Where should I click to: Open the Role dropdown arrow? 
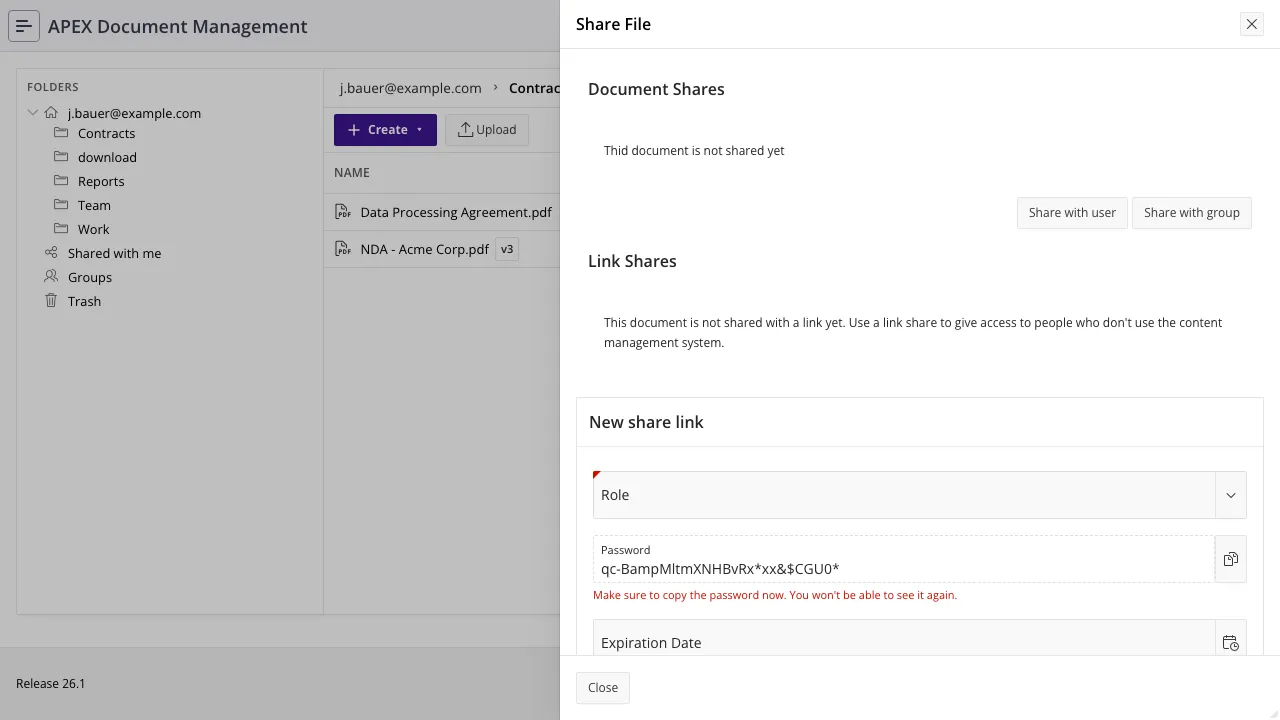(x=1231, y=495)
